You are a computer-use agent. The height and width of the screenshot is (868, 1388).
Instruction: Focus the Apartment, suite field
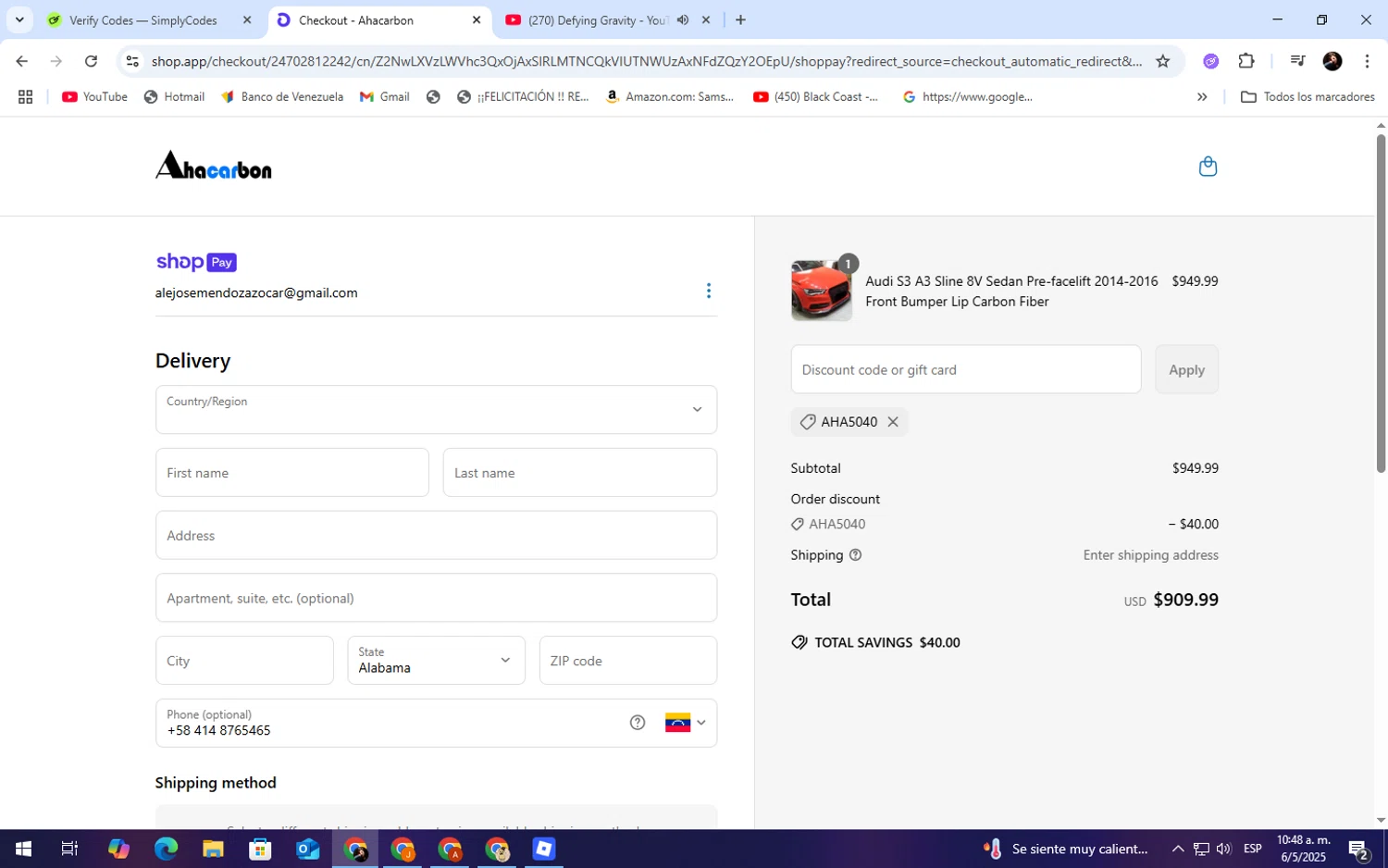[x=436, y=598]
